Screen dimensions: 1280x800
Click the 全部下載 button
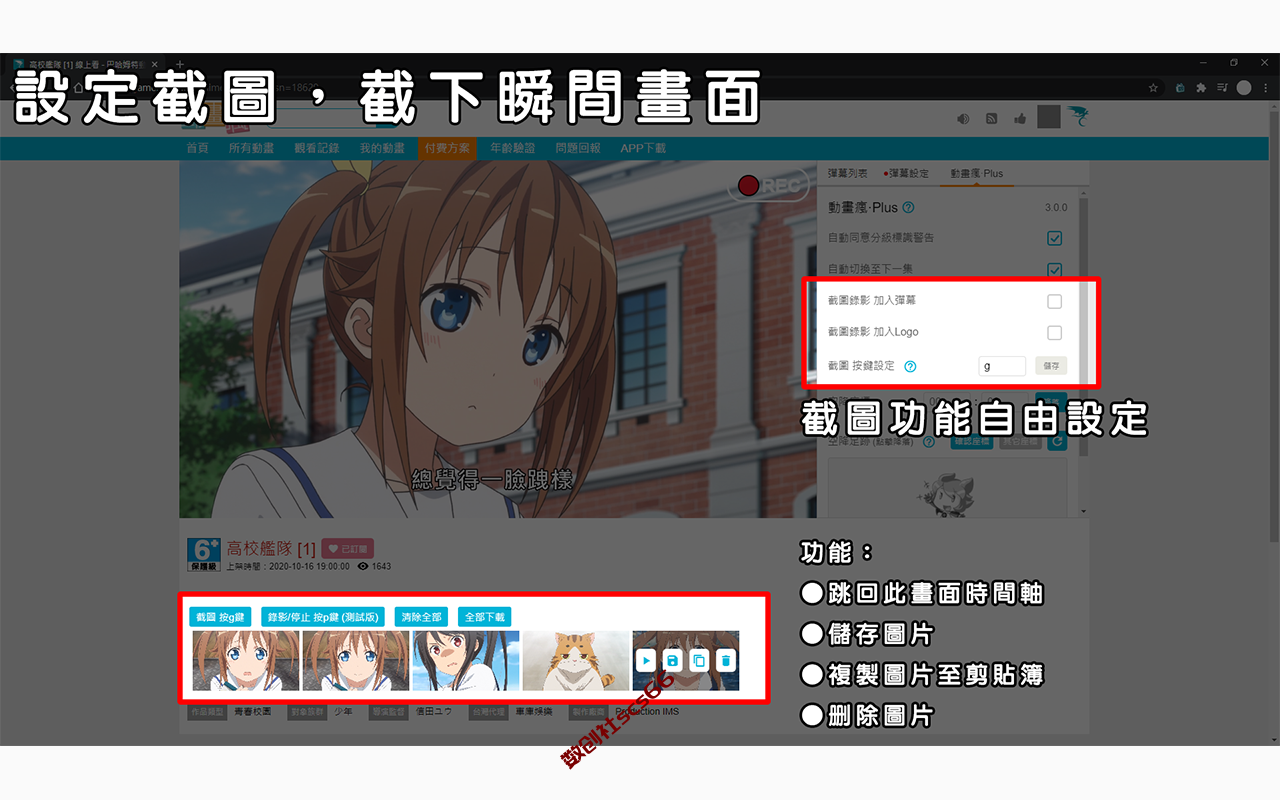(484, 617)
